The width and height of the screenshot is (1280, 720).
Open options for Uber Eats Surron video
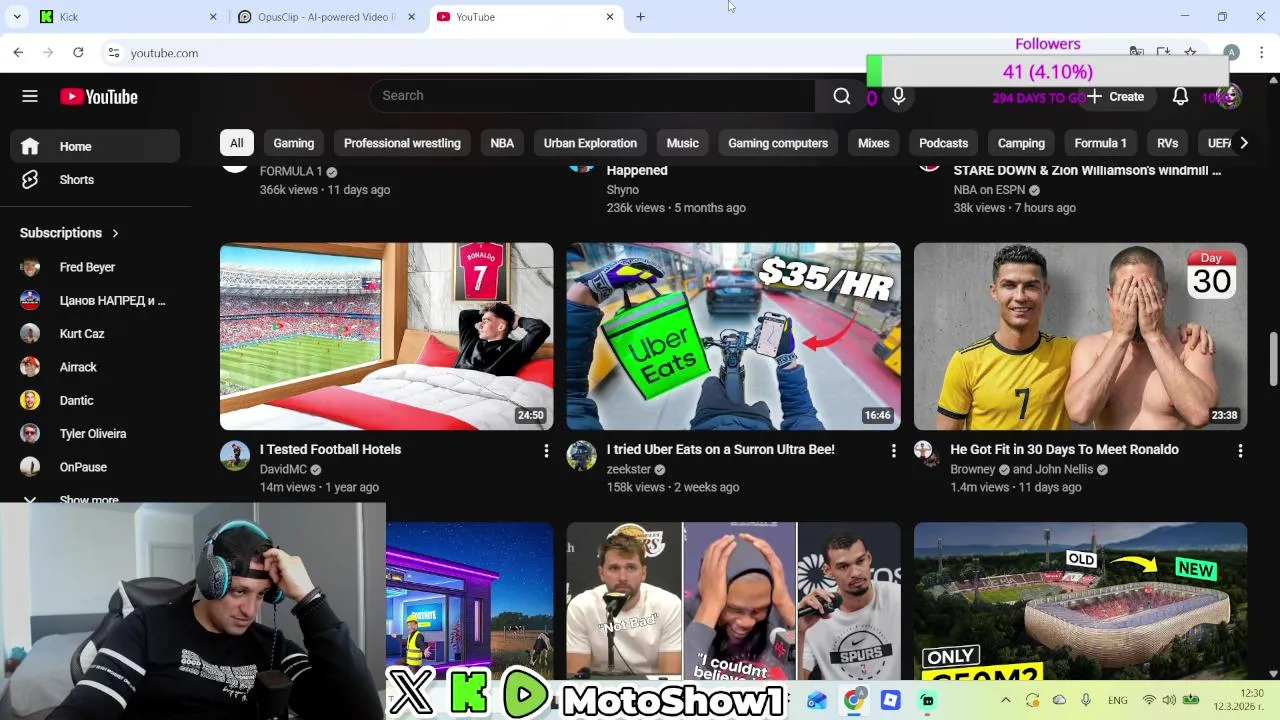tap(893, 451)
